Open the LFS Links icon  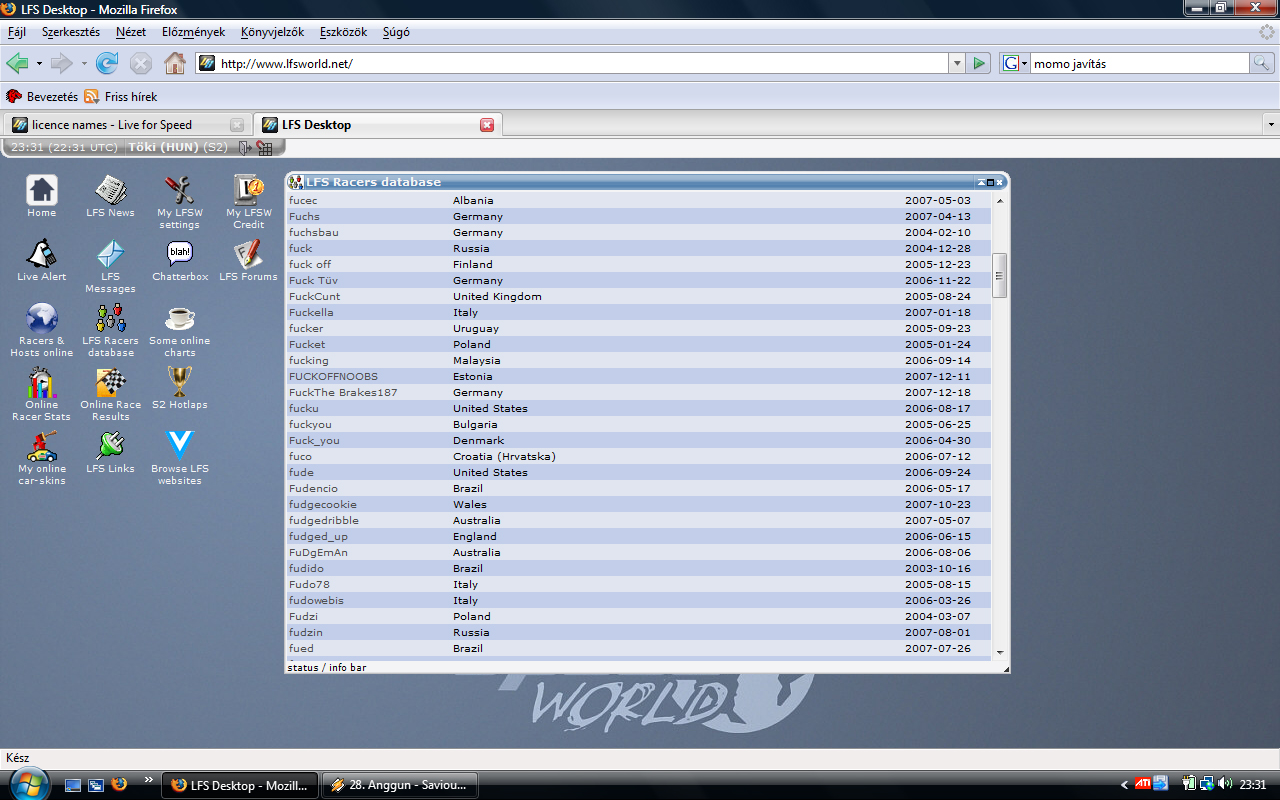coord(110,451)
